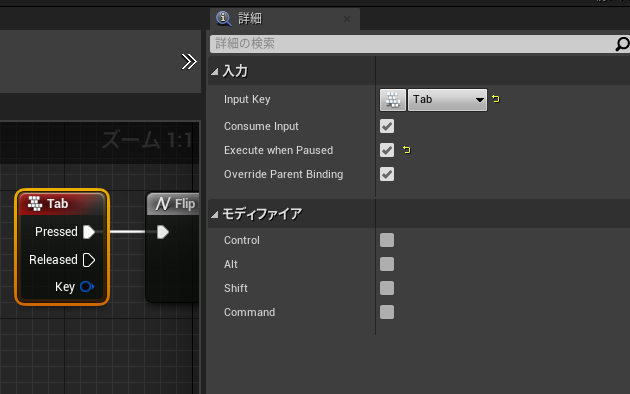This screenshot has width=630, height=394.
Task: Select the Tab input event node header
Action: click(x=62, y=204)
